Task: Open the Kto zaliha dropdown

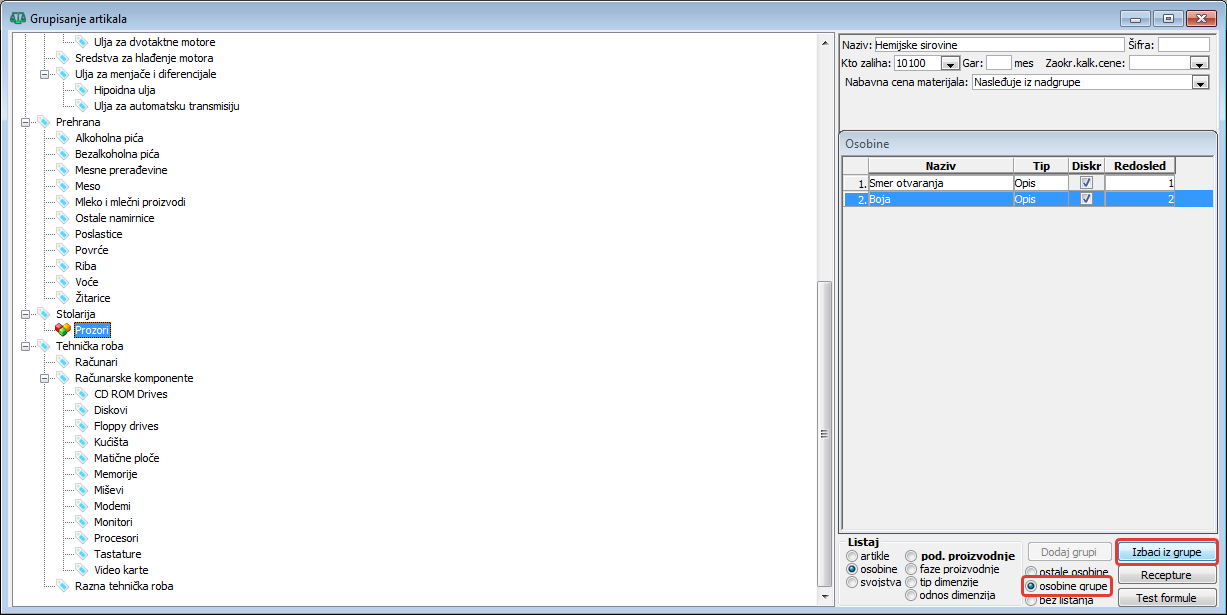Action: pos(950,64)
